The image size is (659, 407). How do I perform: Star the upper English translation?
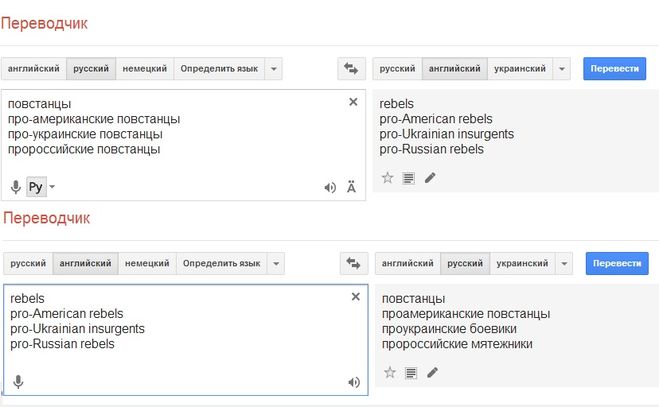tap(388, 178)
